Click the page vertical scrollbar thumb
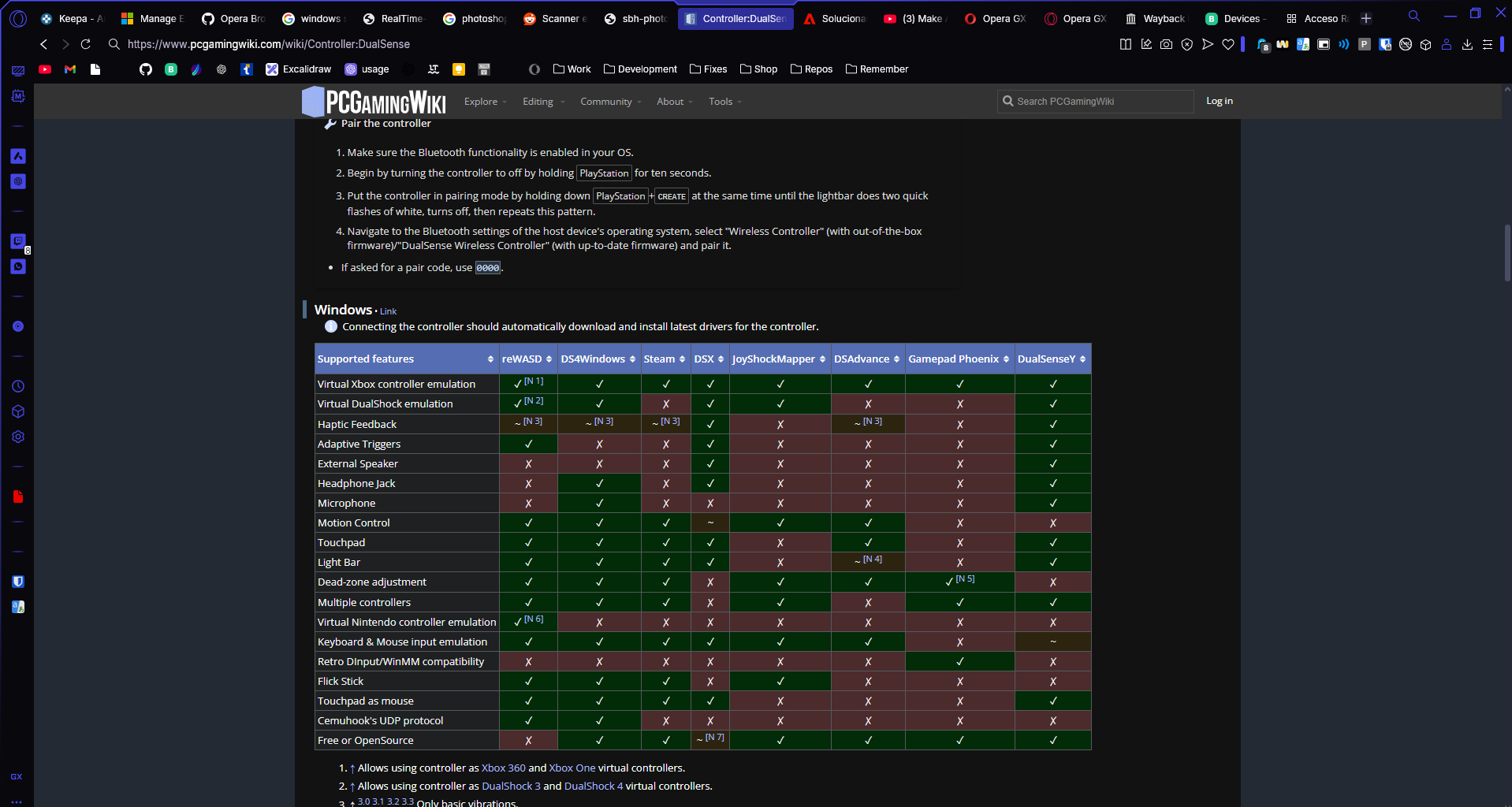This screenshot has height=807, width=1512. (1506, 253)
